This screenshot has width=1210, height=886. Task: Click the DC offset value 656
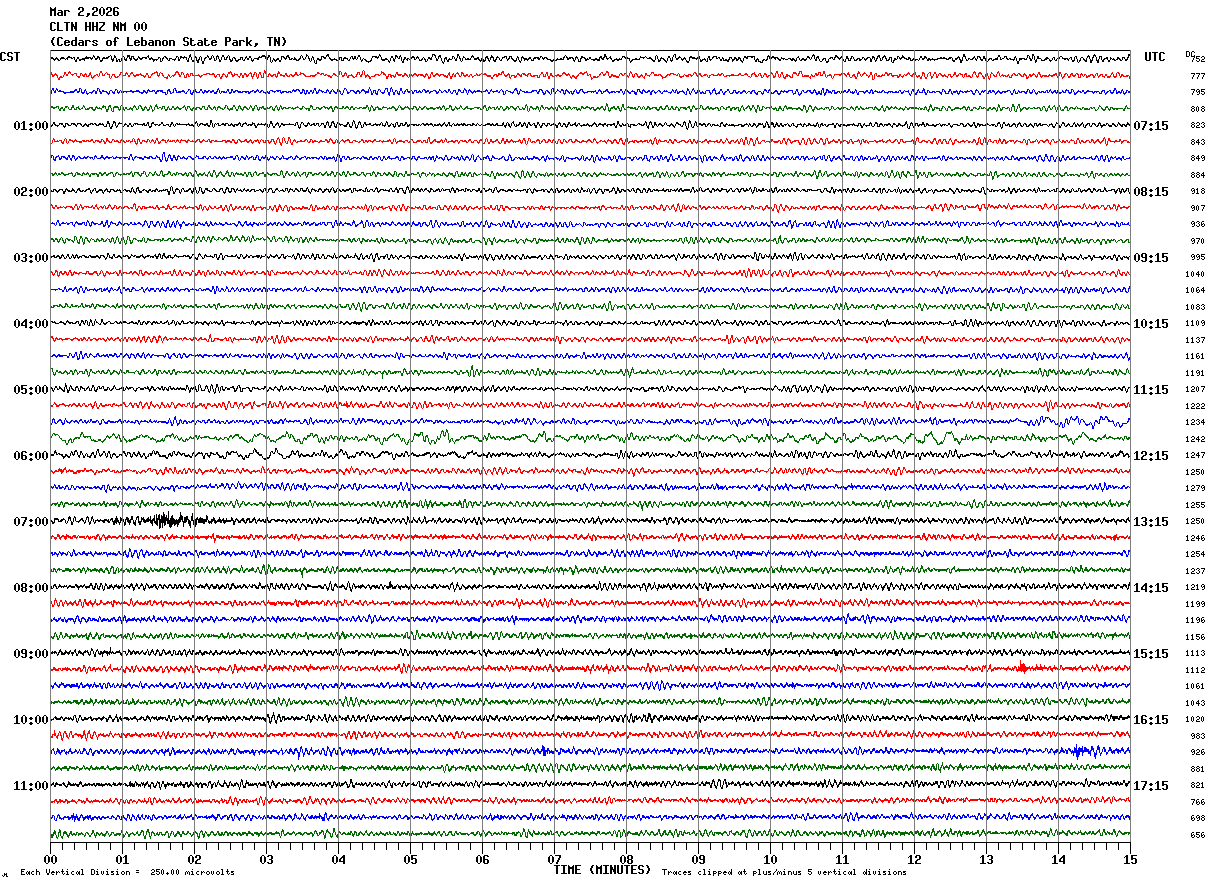(1198, 835)
